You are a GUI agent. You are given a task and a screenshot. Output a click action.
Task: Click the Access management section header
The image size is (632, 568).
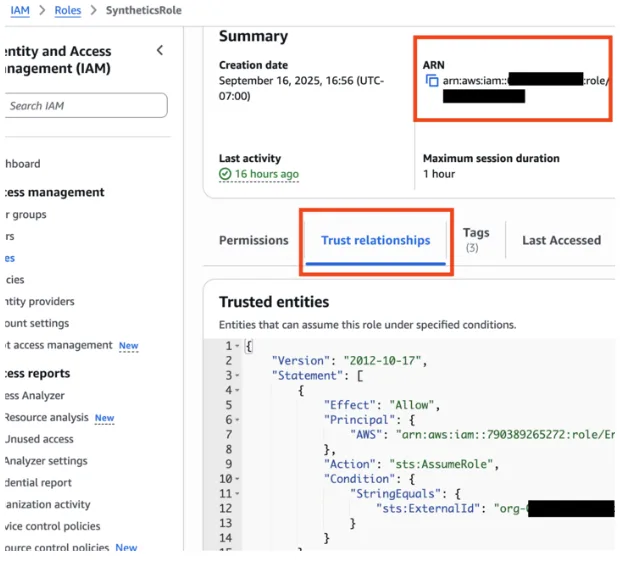pyautogui.click(x=54, y=192)
